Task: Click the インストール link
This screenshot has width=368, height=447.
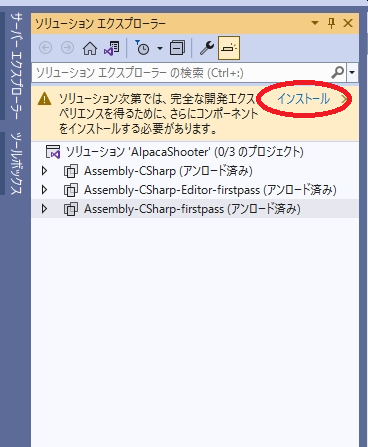Action: point(304,99)
